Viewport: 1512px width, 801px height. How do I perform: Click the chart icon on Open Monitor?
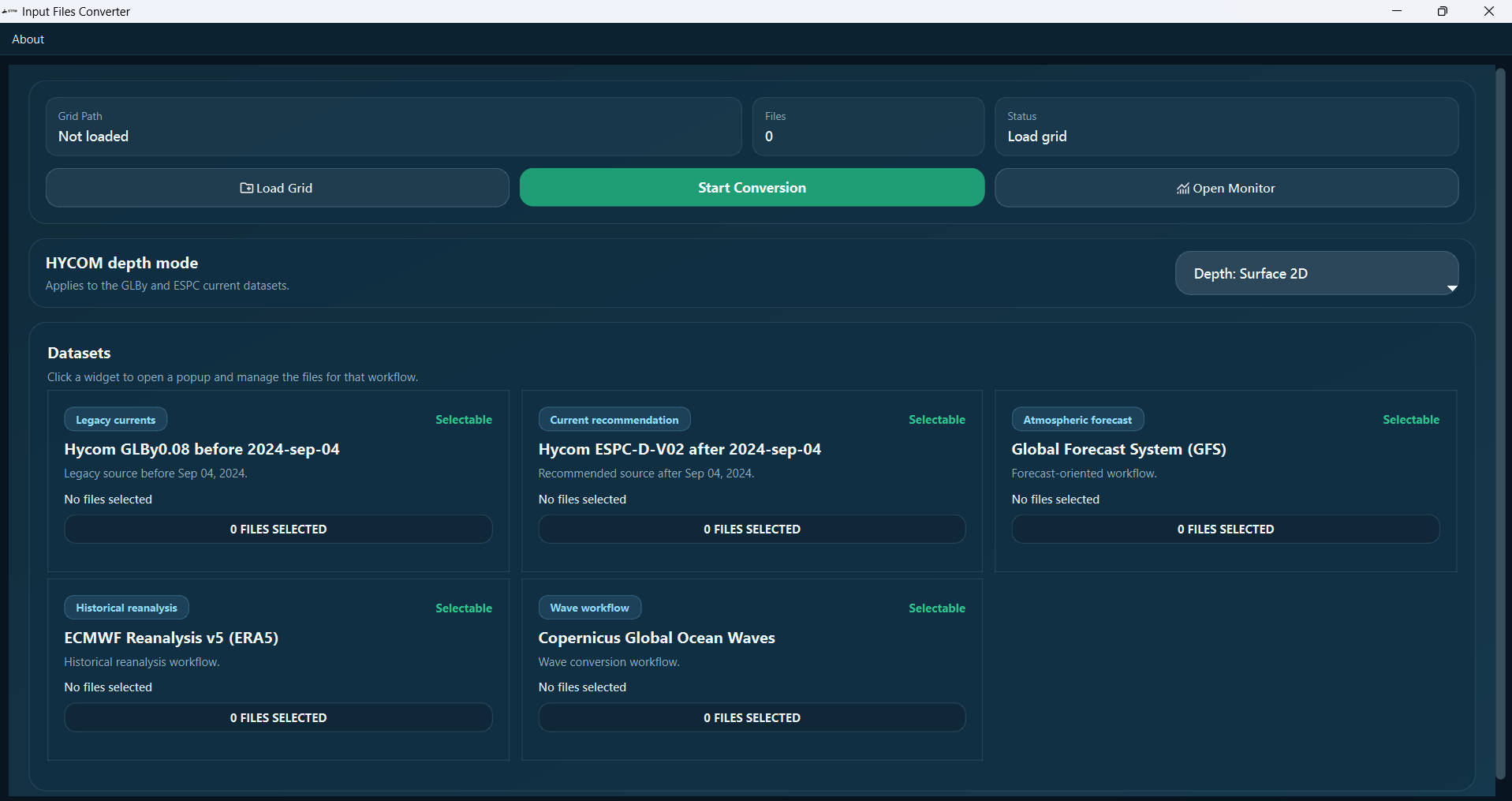[1183, 189]
